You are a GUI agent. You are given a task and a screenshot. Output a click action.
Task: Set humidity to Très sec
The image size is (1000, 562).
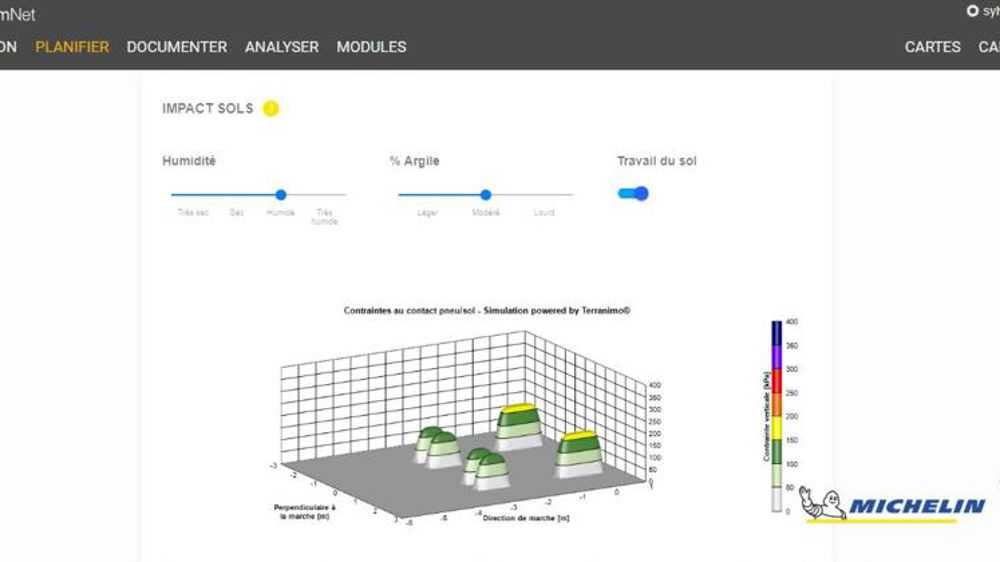point(193,212)
